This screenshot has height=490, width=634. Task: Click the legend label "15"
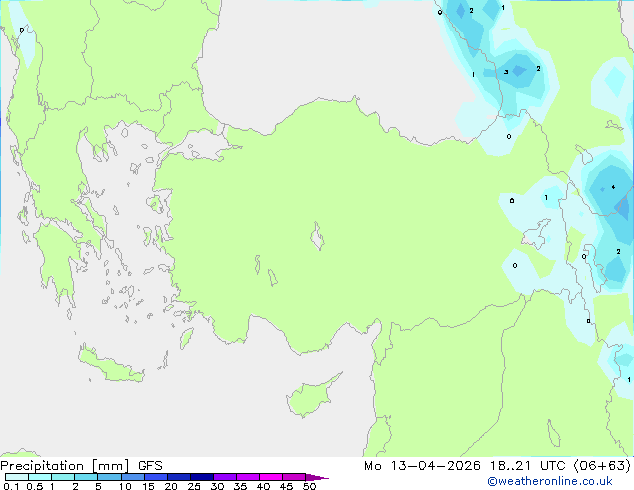(x=148, y=486)
